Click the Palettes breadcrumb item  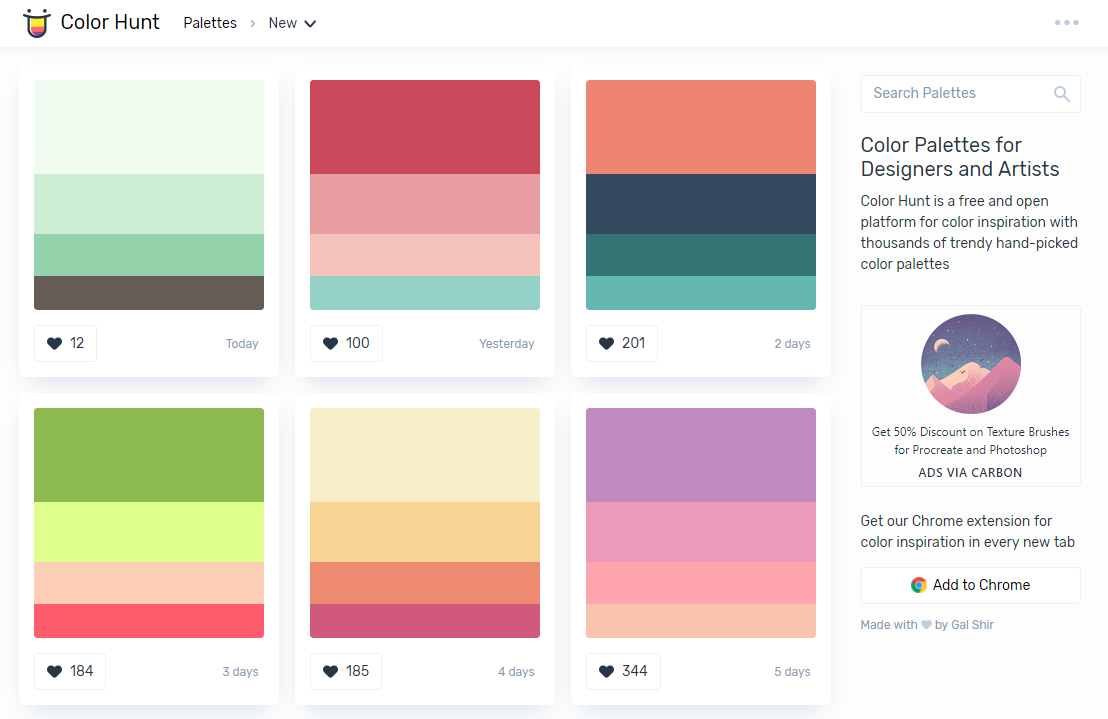(x=210, y=23)
